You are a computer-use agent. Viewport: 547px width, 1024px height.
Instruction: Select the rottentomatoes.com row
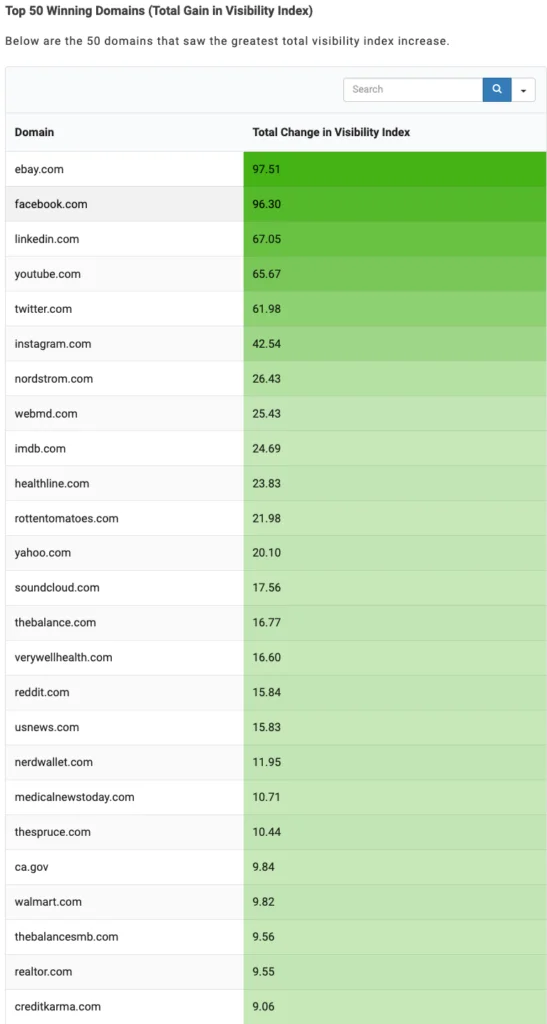(x=275, y=519)
